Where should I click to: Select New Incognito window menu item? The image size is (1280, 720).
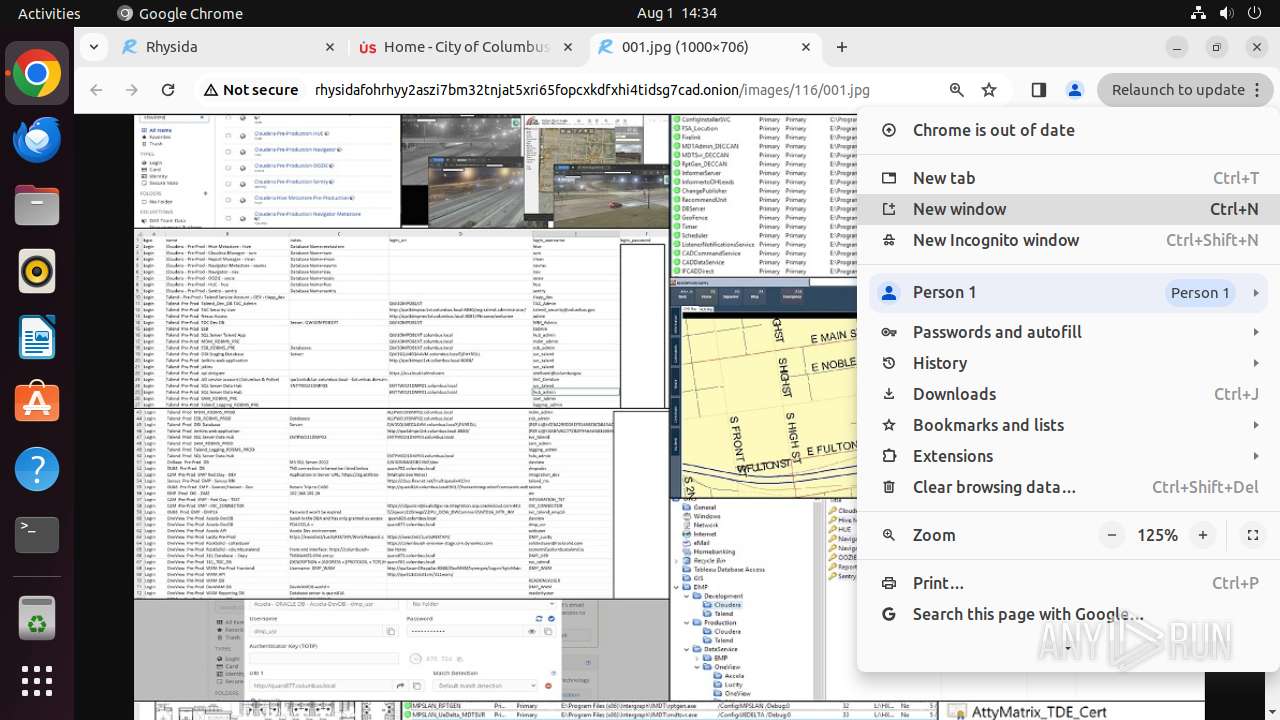pos(1068,240)
